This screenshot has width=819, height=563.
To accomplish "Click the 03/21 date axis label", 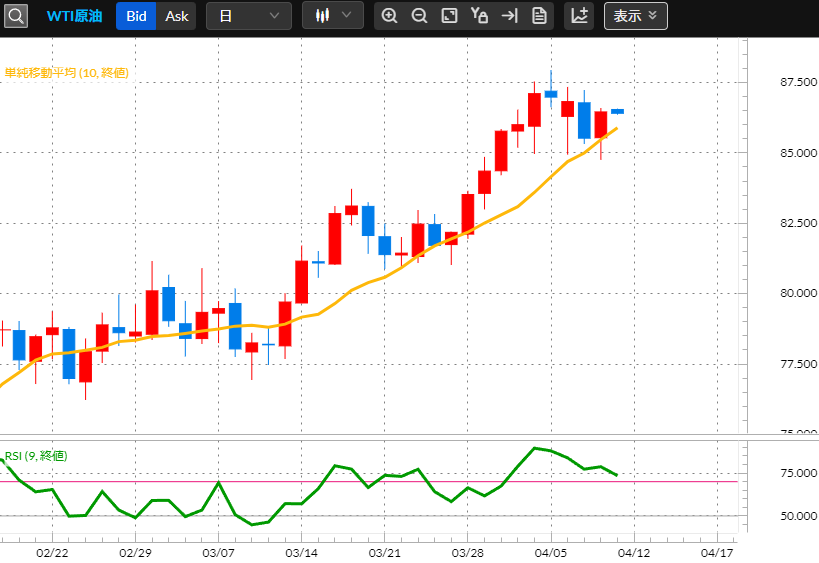I will pos(384,553).
